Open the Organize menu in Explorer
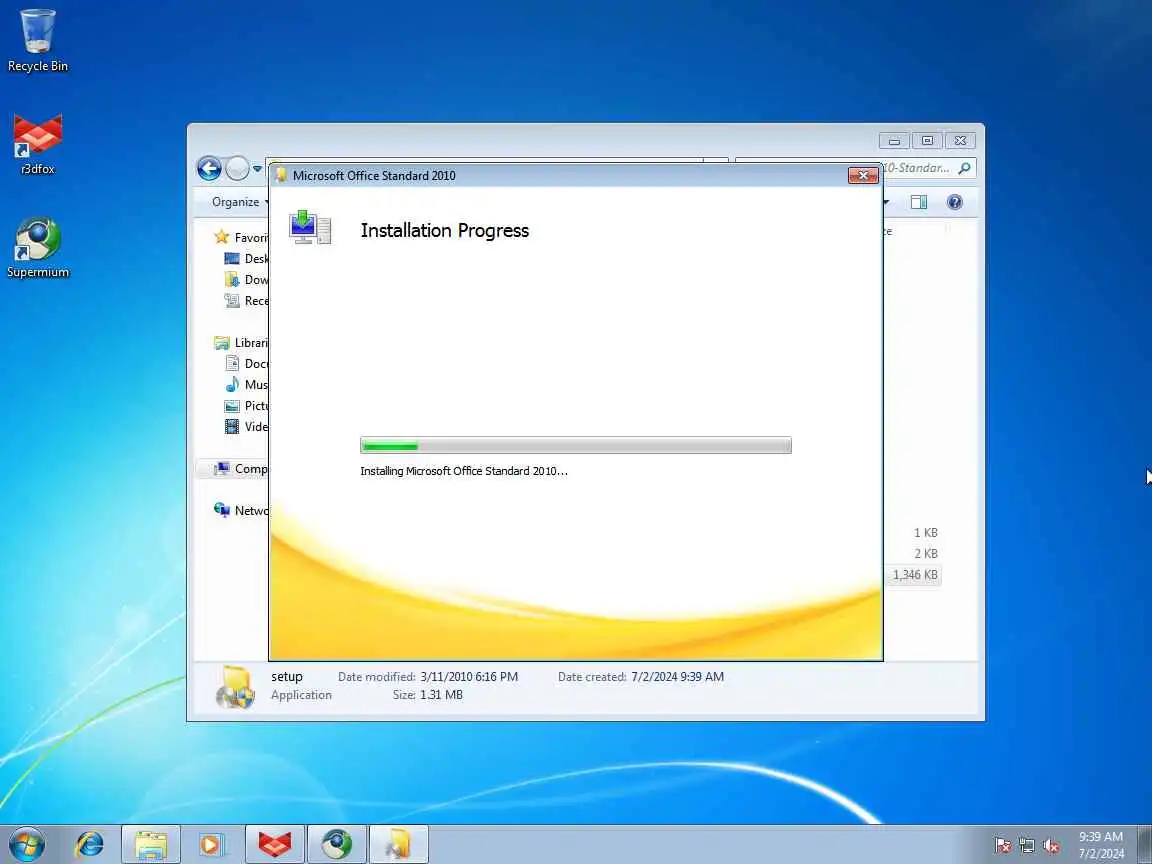 coord(239,202)
